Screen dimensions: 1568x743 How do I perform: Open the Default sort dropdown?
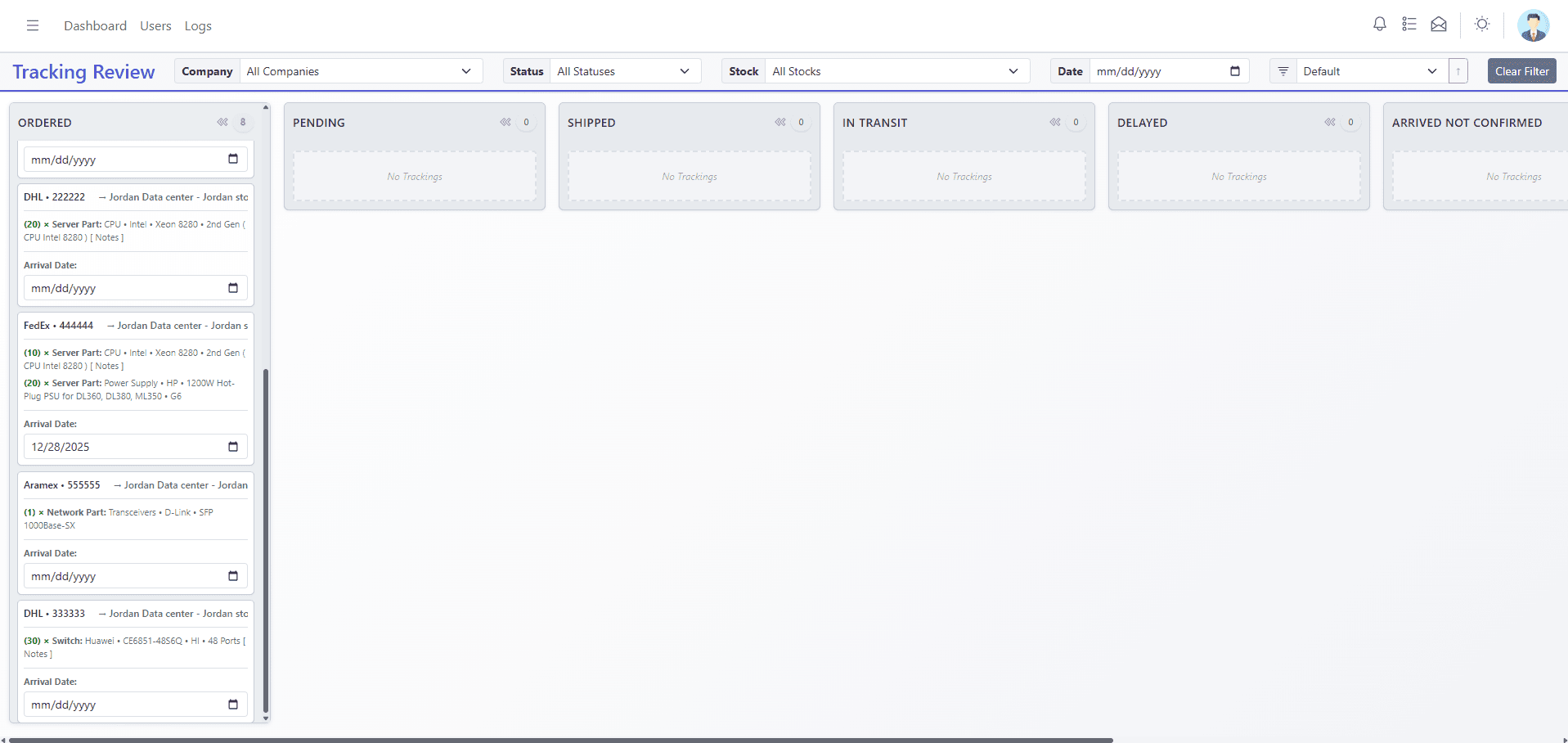click(1372, 71)
